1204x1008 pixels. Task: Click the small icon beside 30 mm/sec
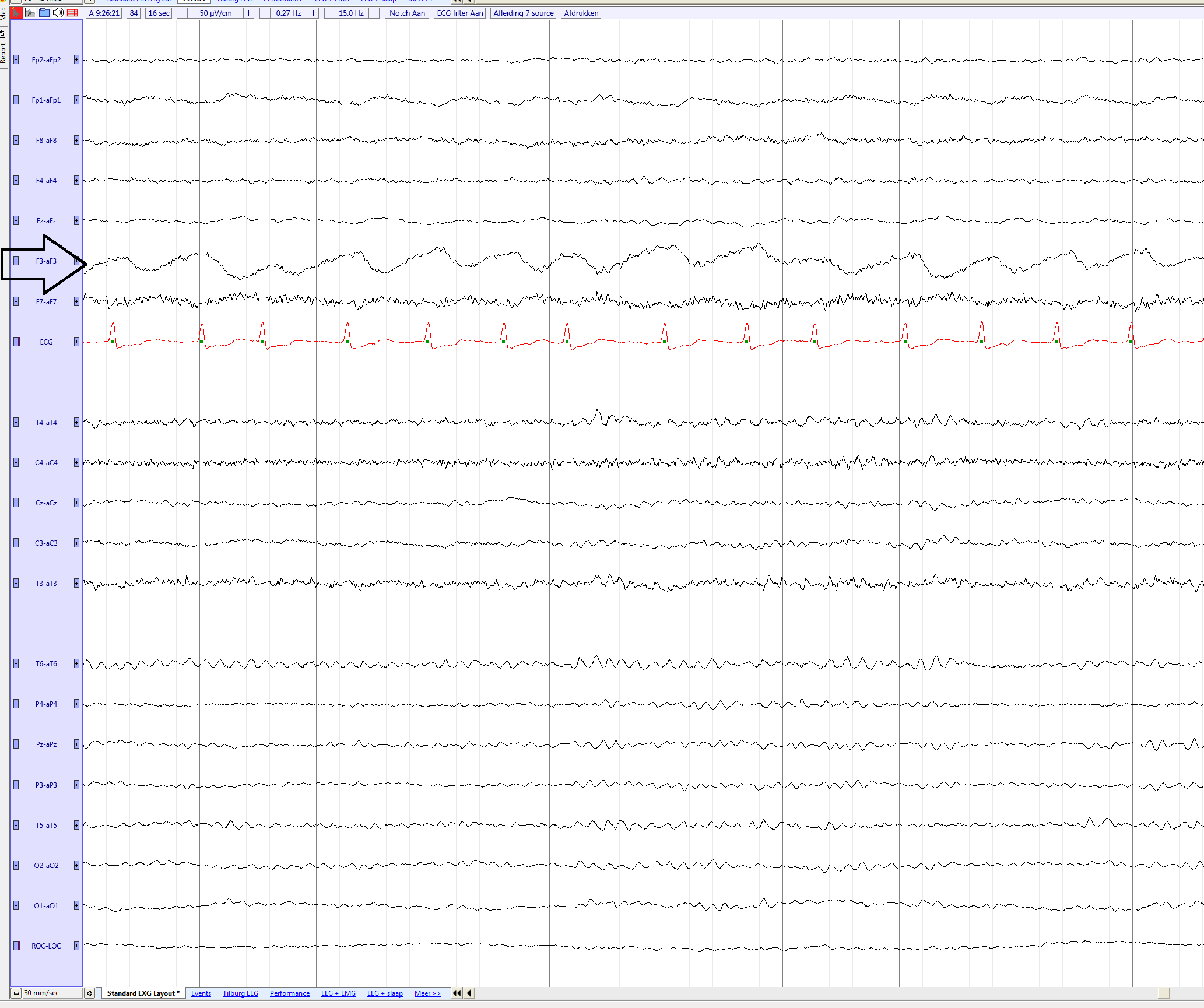(x=90, y=993)
